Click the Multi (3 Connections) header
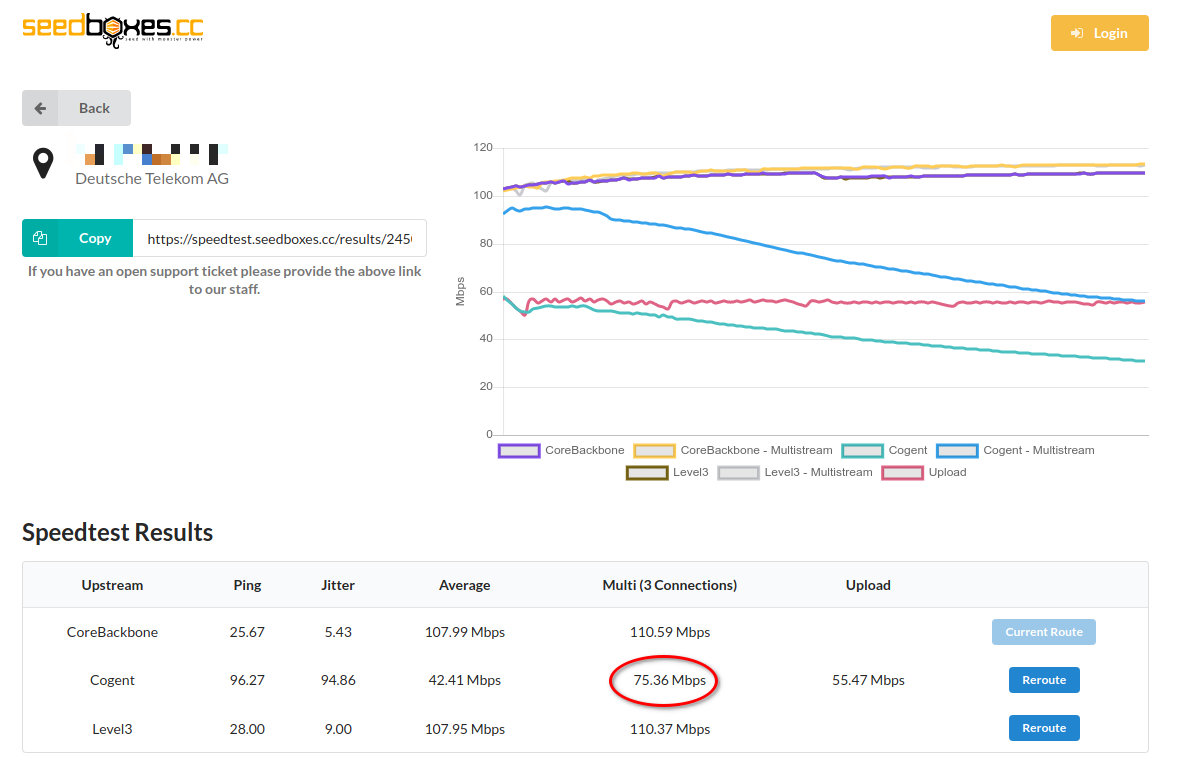This screenshot has height=767, width=1203. (670, 585)
